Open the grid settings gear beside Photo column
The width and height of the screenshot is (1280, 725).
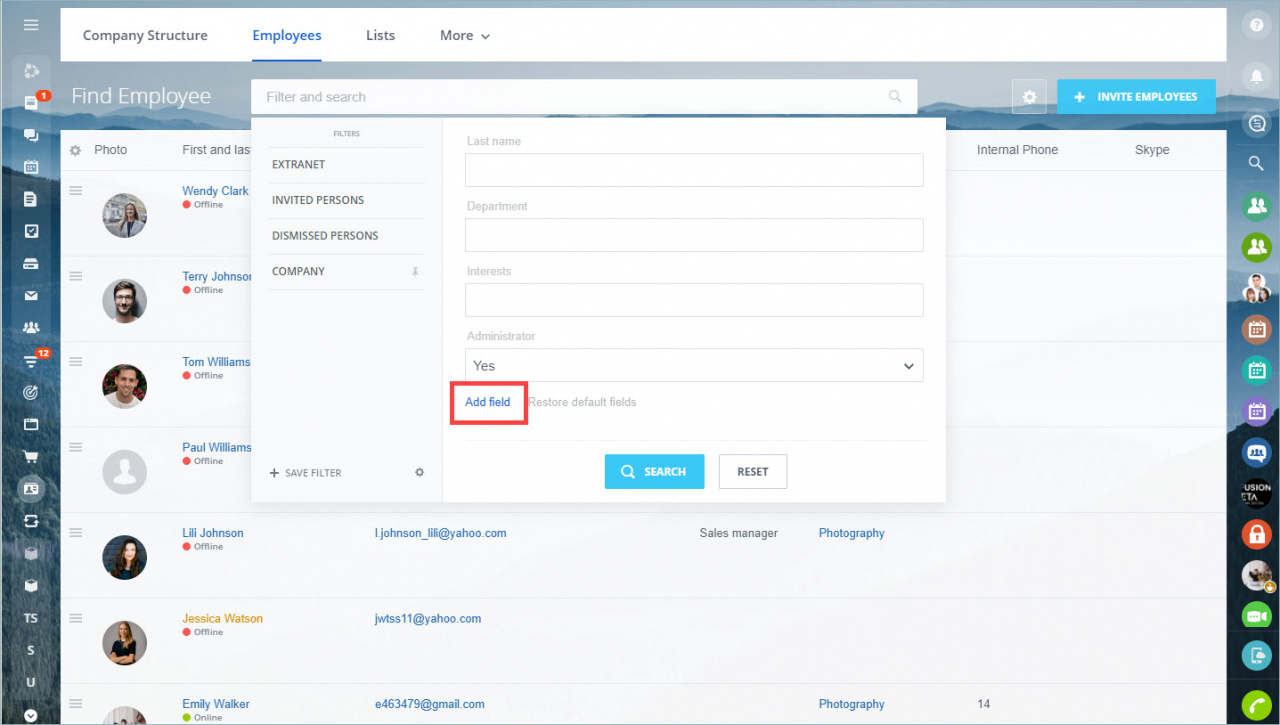coord(75,150)
